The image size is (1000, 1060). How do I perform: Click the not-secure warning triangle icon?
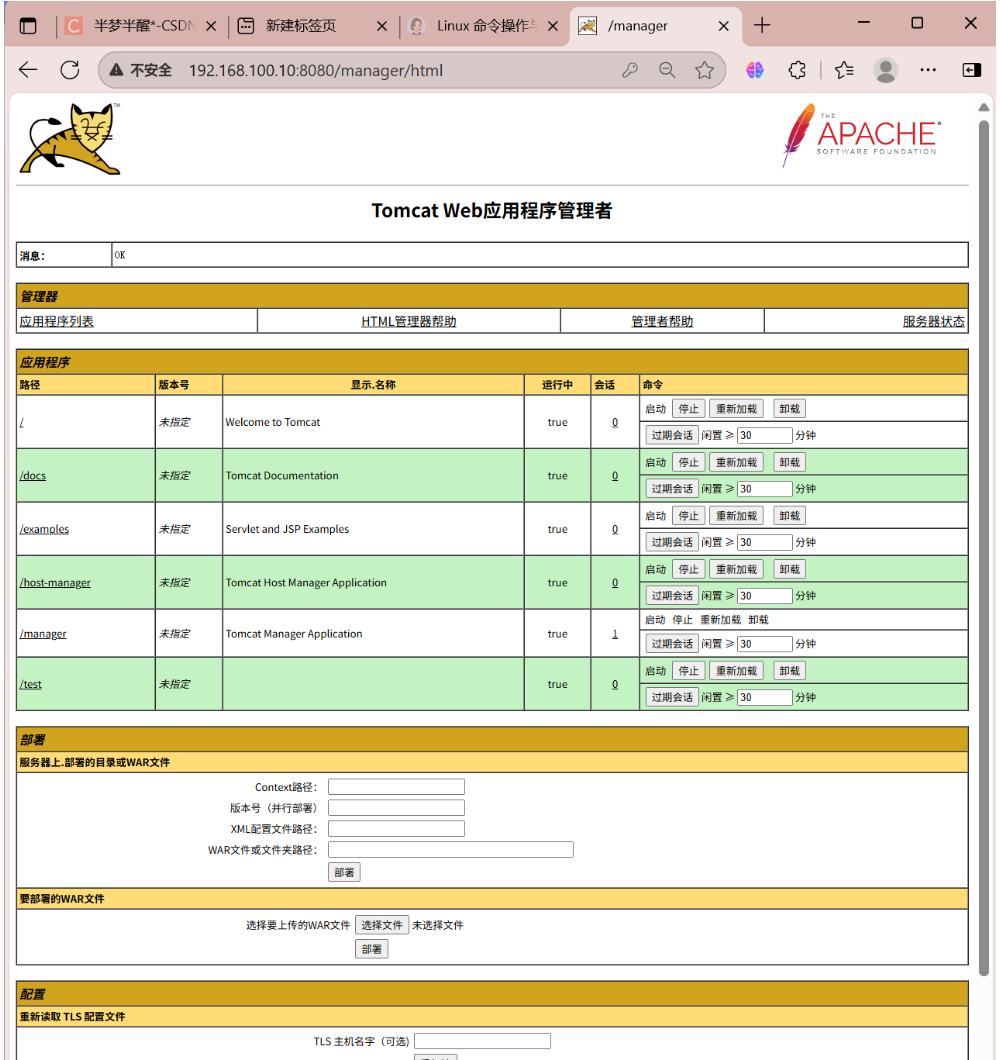(x=116, y=70)
